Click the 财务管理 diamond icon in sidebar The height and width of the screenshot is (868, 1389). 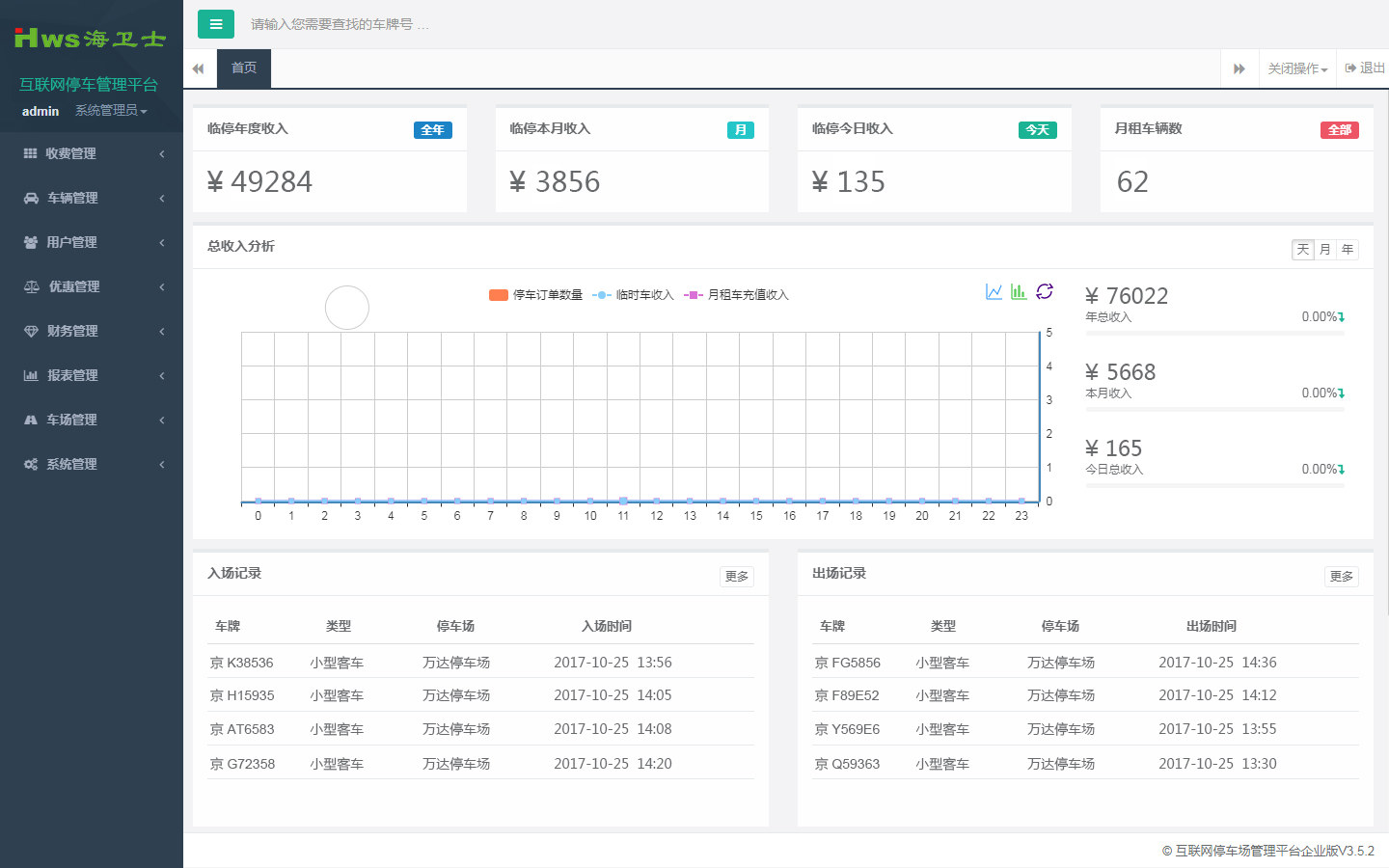point(31,331)
